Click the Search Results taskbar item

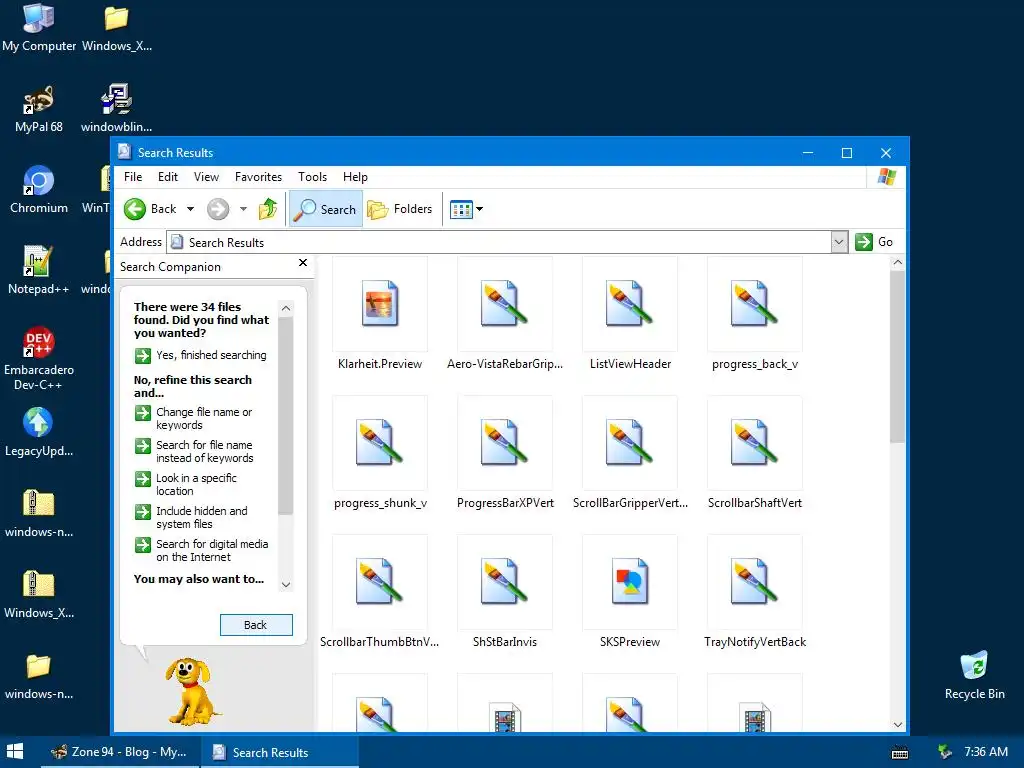tap(279, 752)
